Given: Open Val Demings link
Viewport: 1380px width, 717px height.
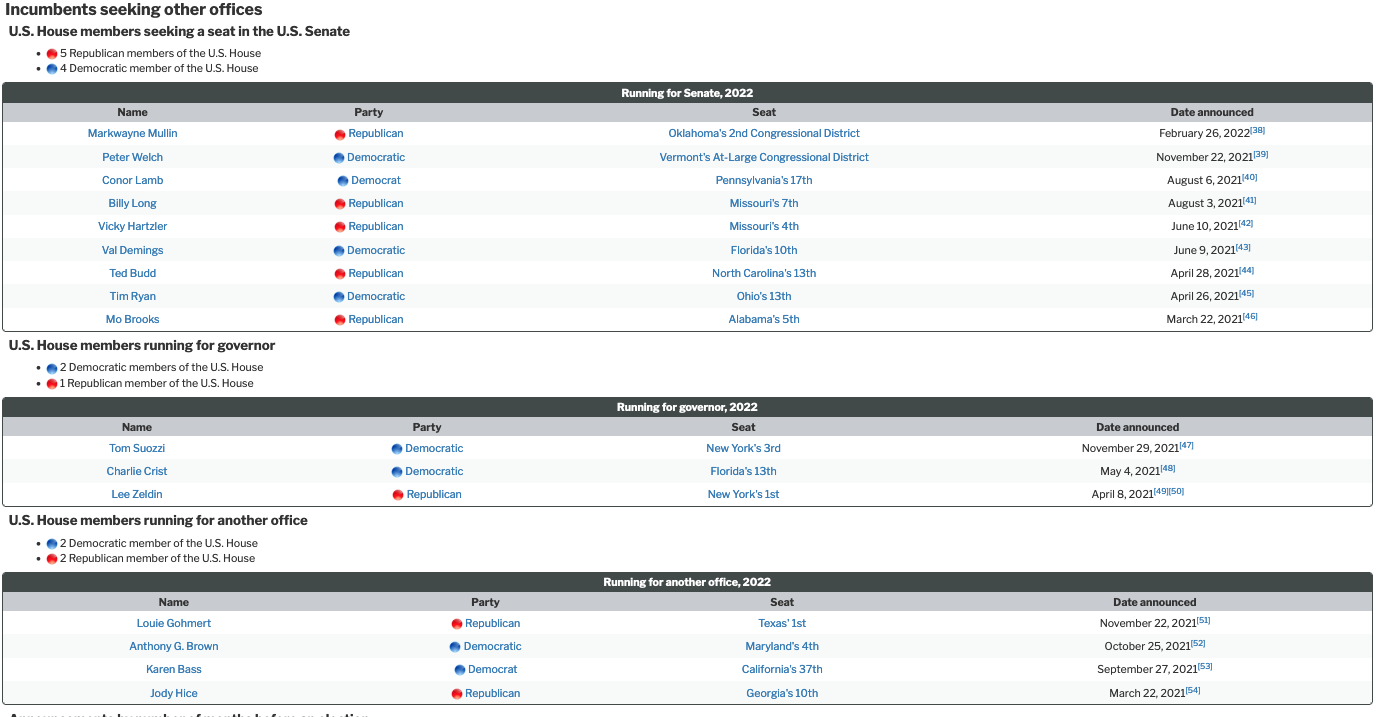Looking at the screenshot, I should click(132, 250).
